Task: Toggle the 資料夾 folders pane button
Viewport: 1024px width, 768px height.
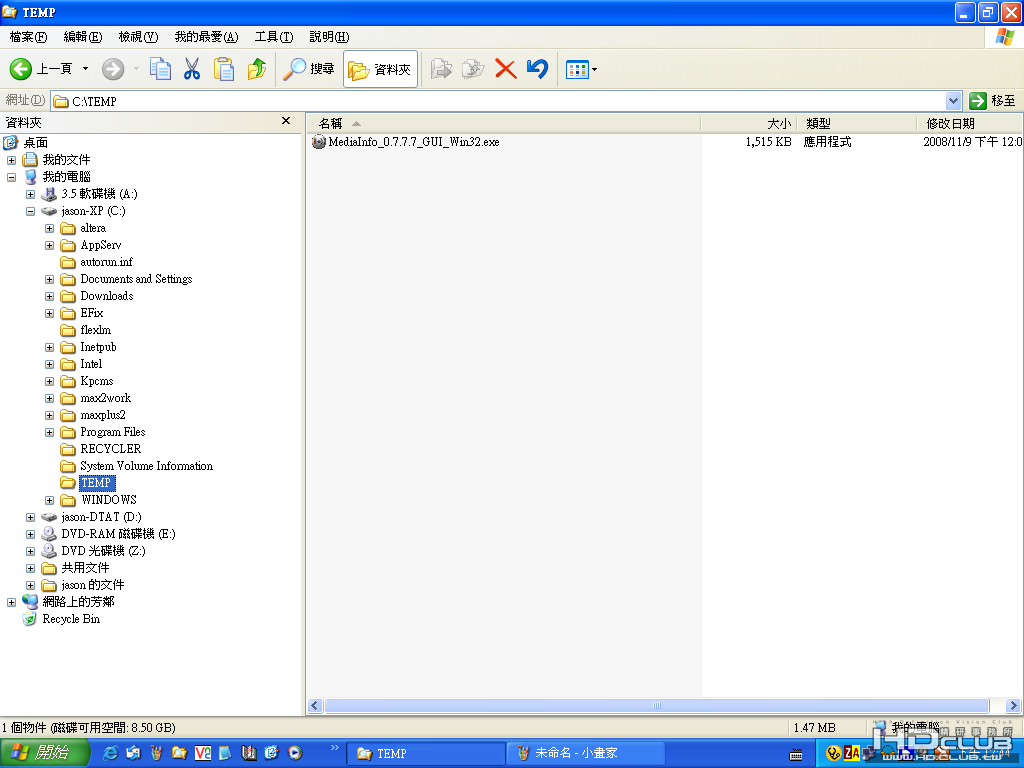Action: (380, 69)
